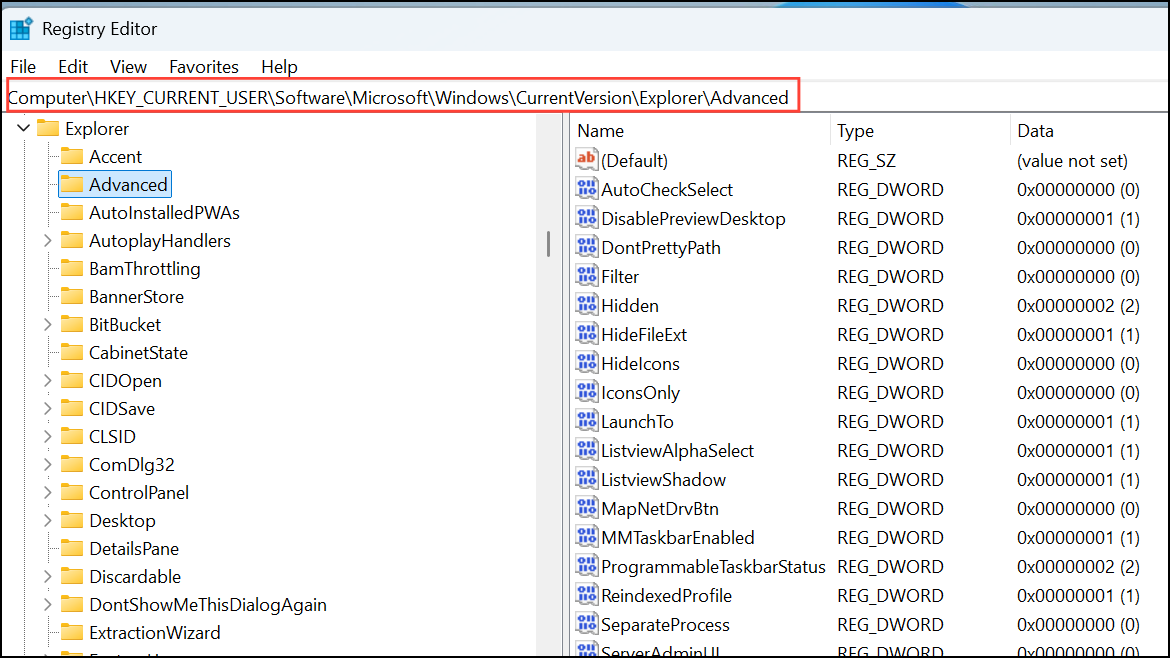The image size is (1170, 658).
Task: Open the Edit menu
Action: coord(73,66)
